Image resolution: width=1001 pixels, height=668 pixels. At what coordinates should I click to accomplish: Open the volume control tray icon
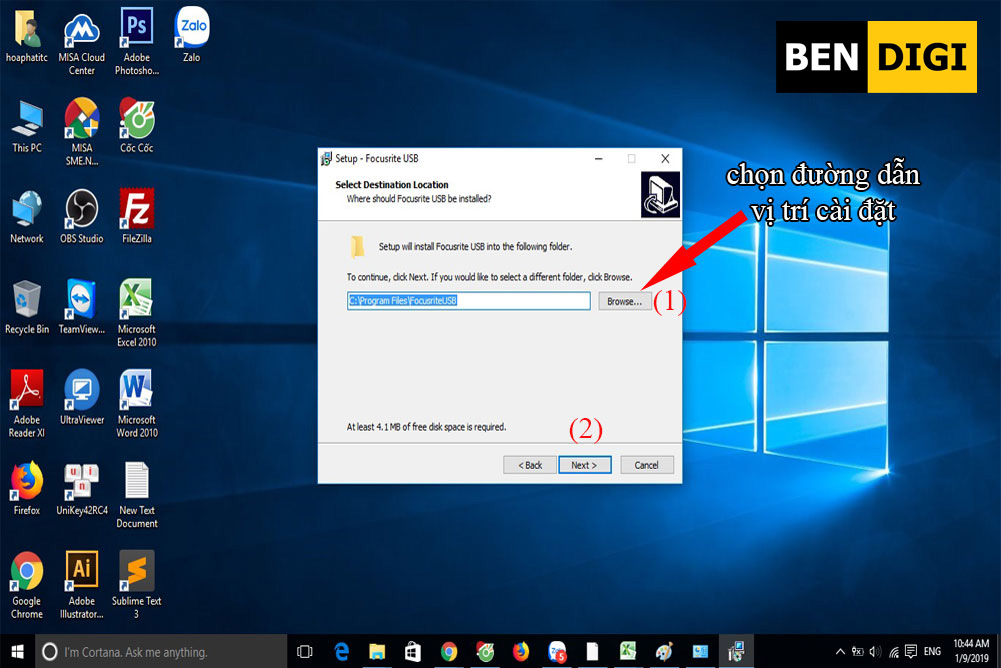pos(875,651)
